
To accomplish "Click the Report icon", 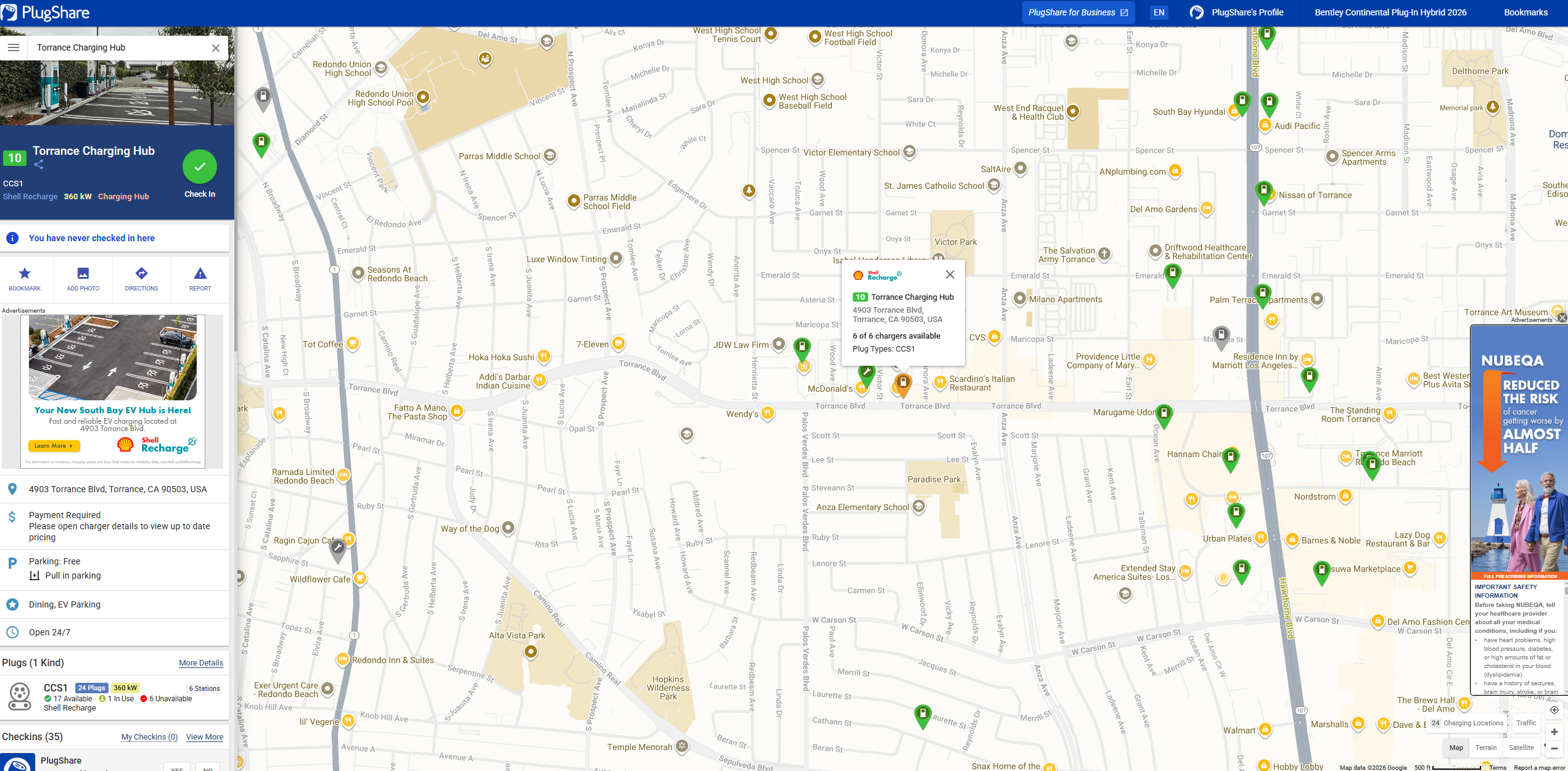I will 200,278.
